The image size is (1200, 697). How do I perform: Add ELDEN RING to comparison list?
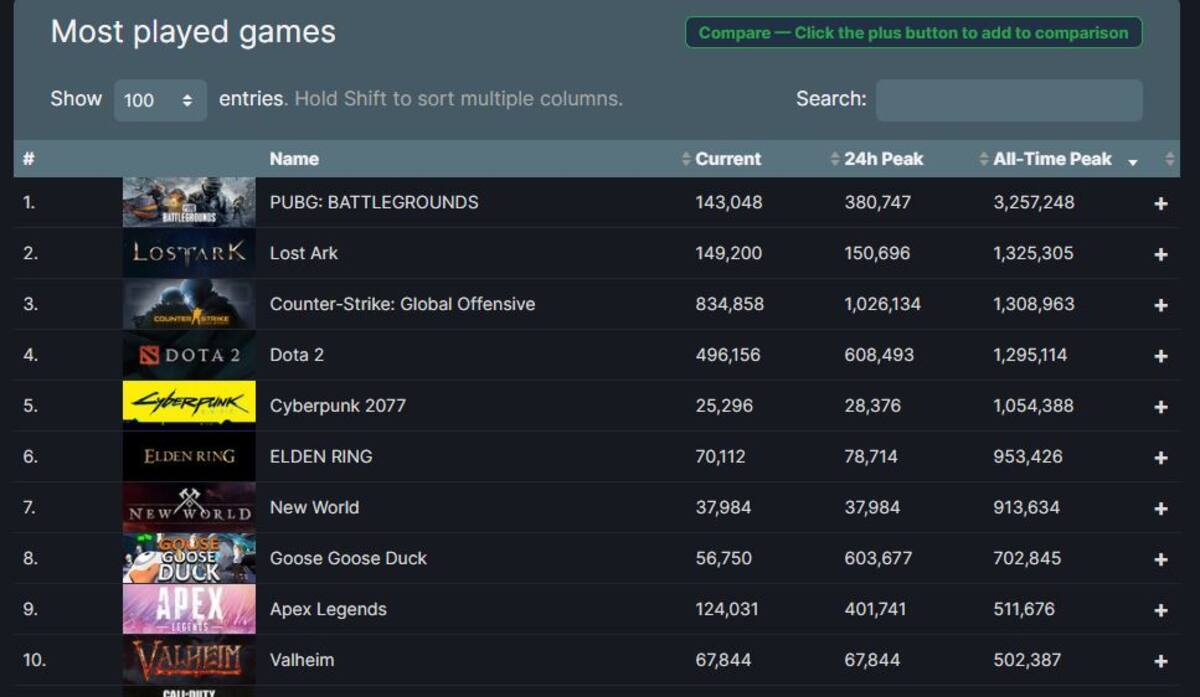coord(1160,458)
